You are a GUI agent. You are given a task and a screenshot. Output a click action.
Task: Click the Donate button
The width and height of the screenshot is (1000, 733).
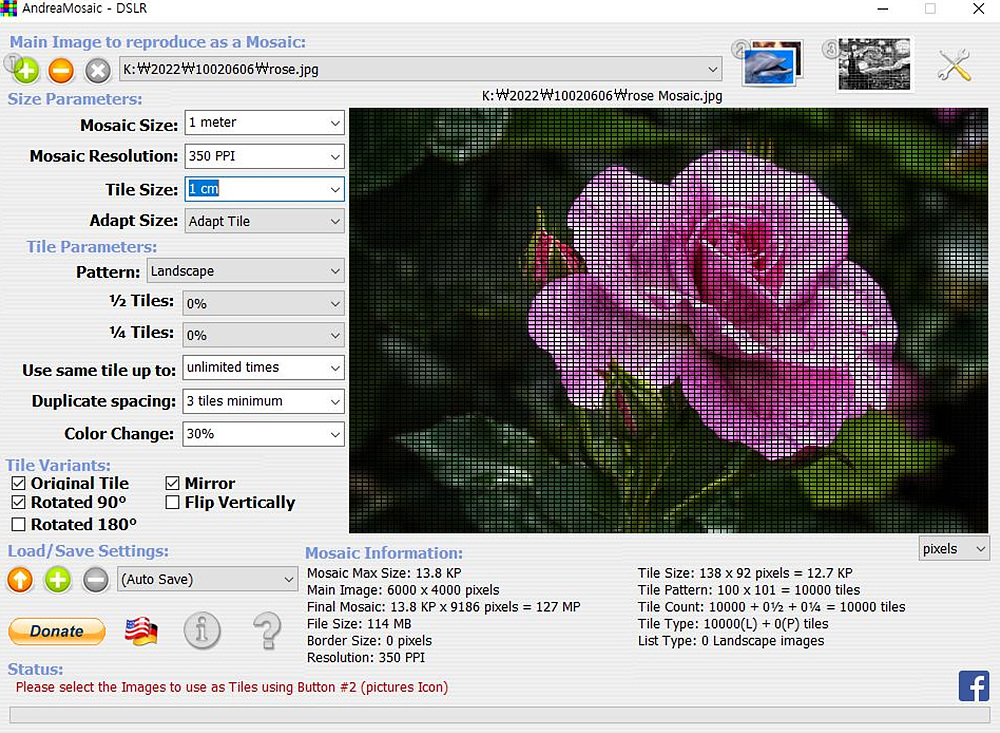click(x=57, y=631)
